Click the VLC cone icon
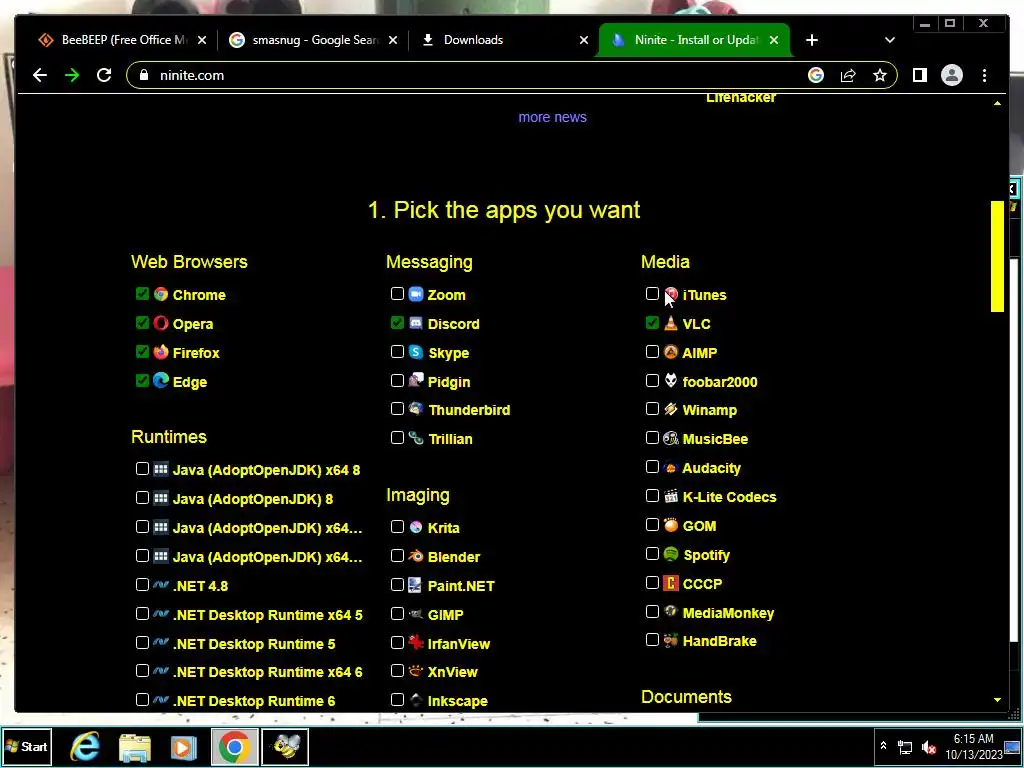This screenshot has width=1024, height=768. pos(671,323)
